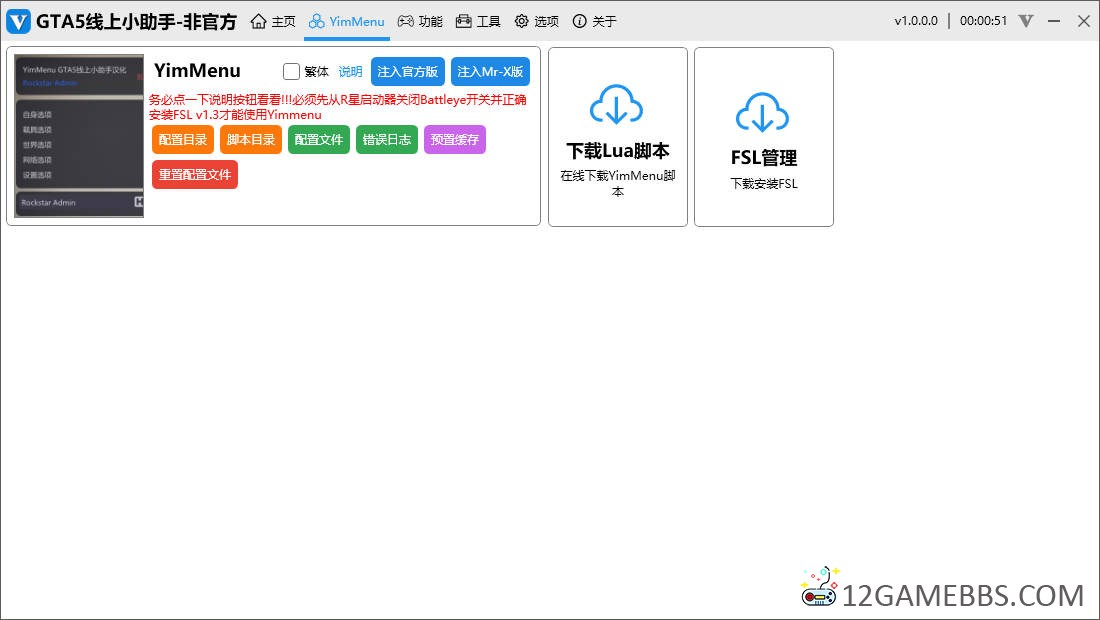Open the 工具 tools tab
The height and width of the screenshot is (620, 1100).
[478, 22]
